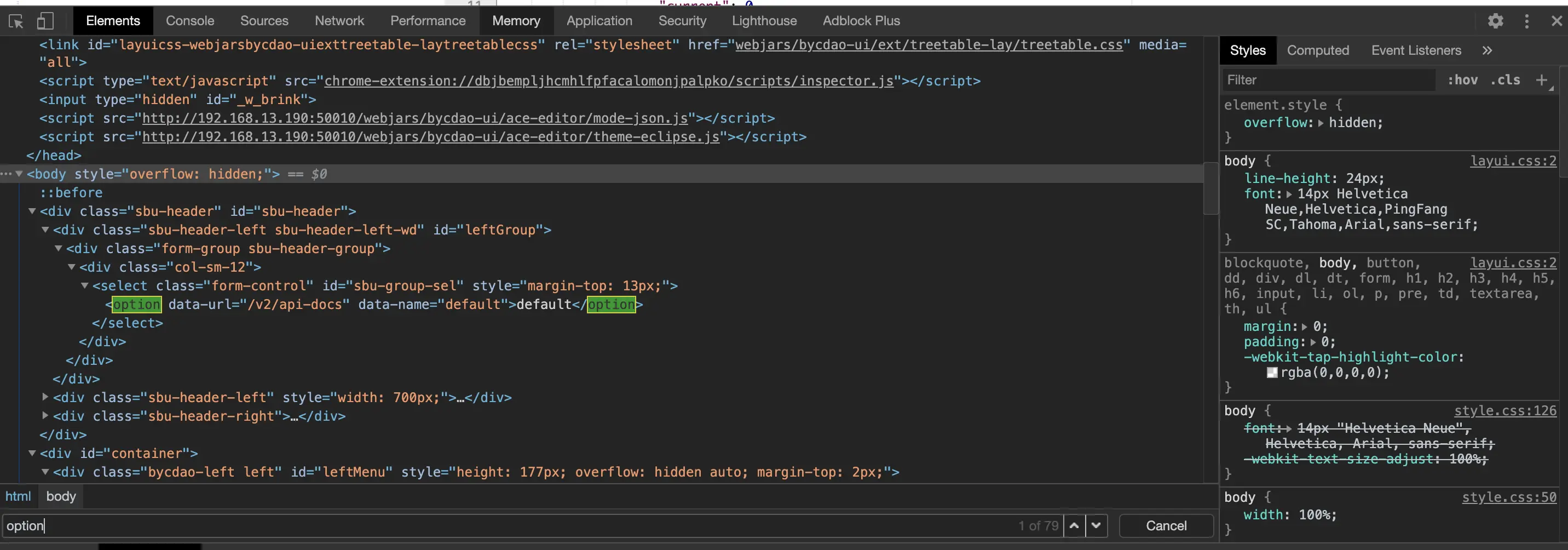
Task: Toggle the device toolbar icon
Action: [x=45, y=21]
